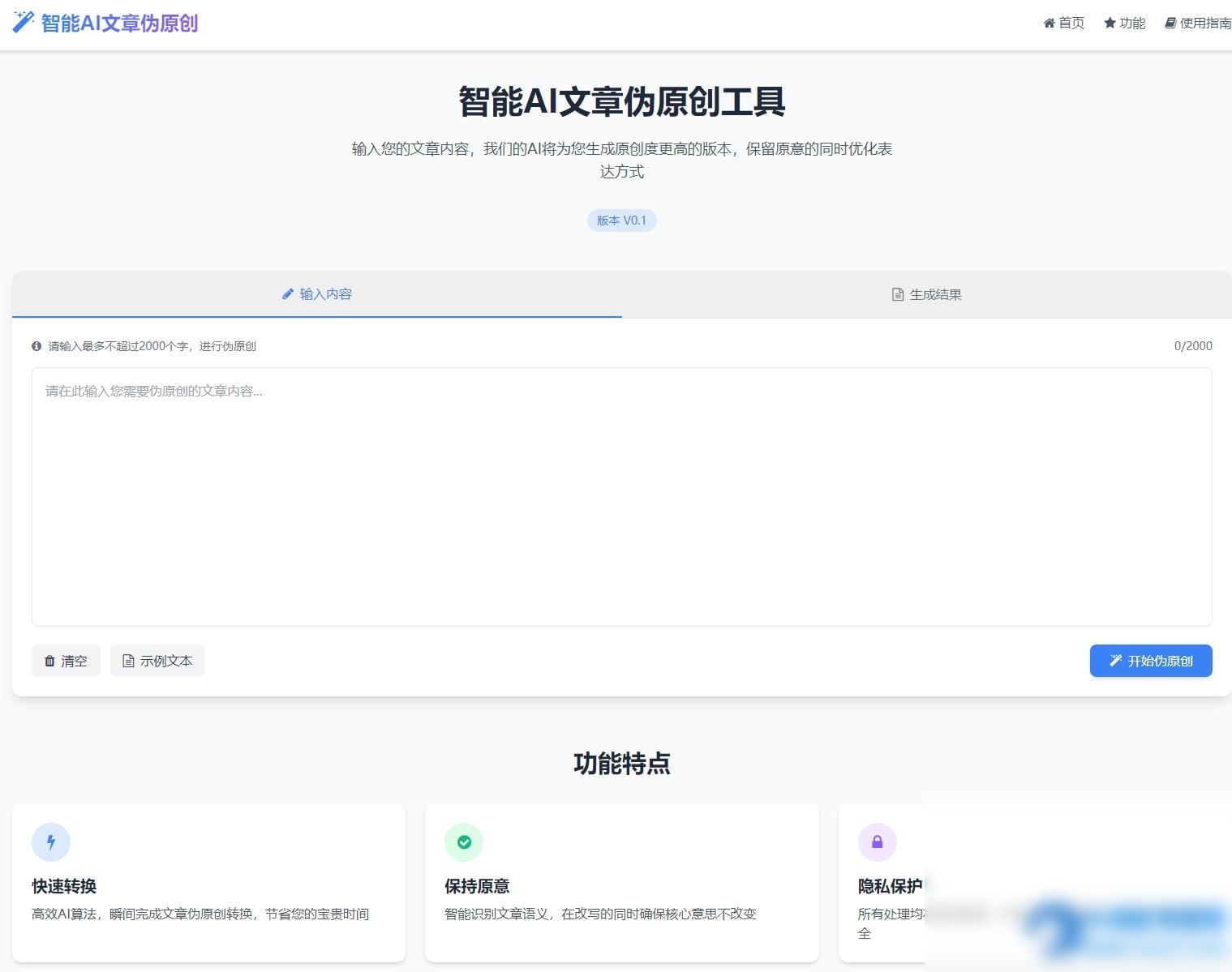Click the home icon next to 首页
The image size is (1232, 972).
[x=1048, y=23]
